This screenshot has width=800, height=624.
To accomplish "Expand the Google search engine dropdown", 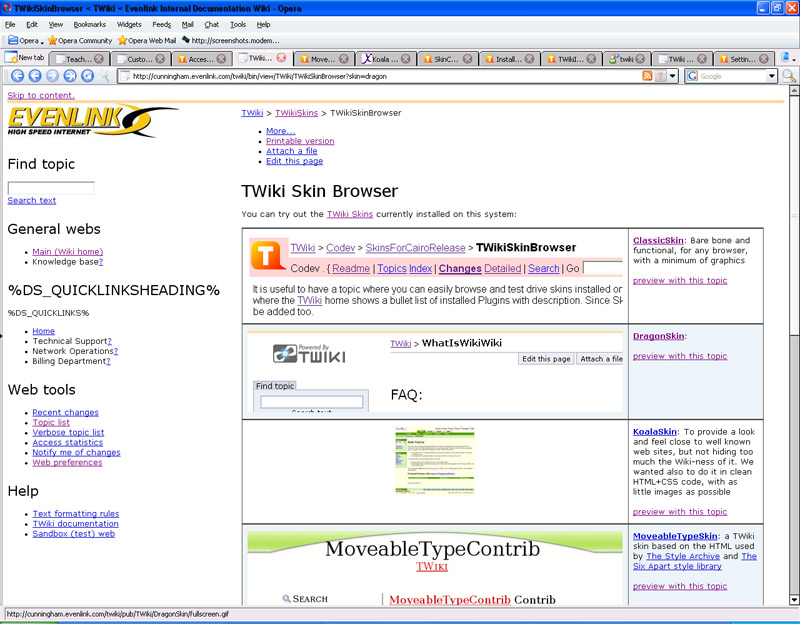I will point(771,76).
